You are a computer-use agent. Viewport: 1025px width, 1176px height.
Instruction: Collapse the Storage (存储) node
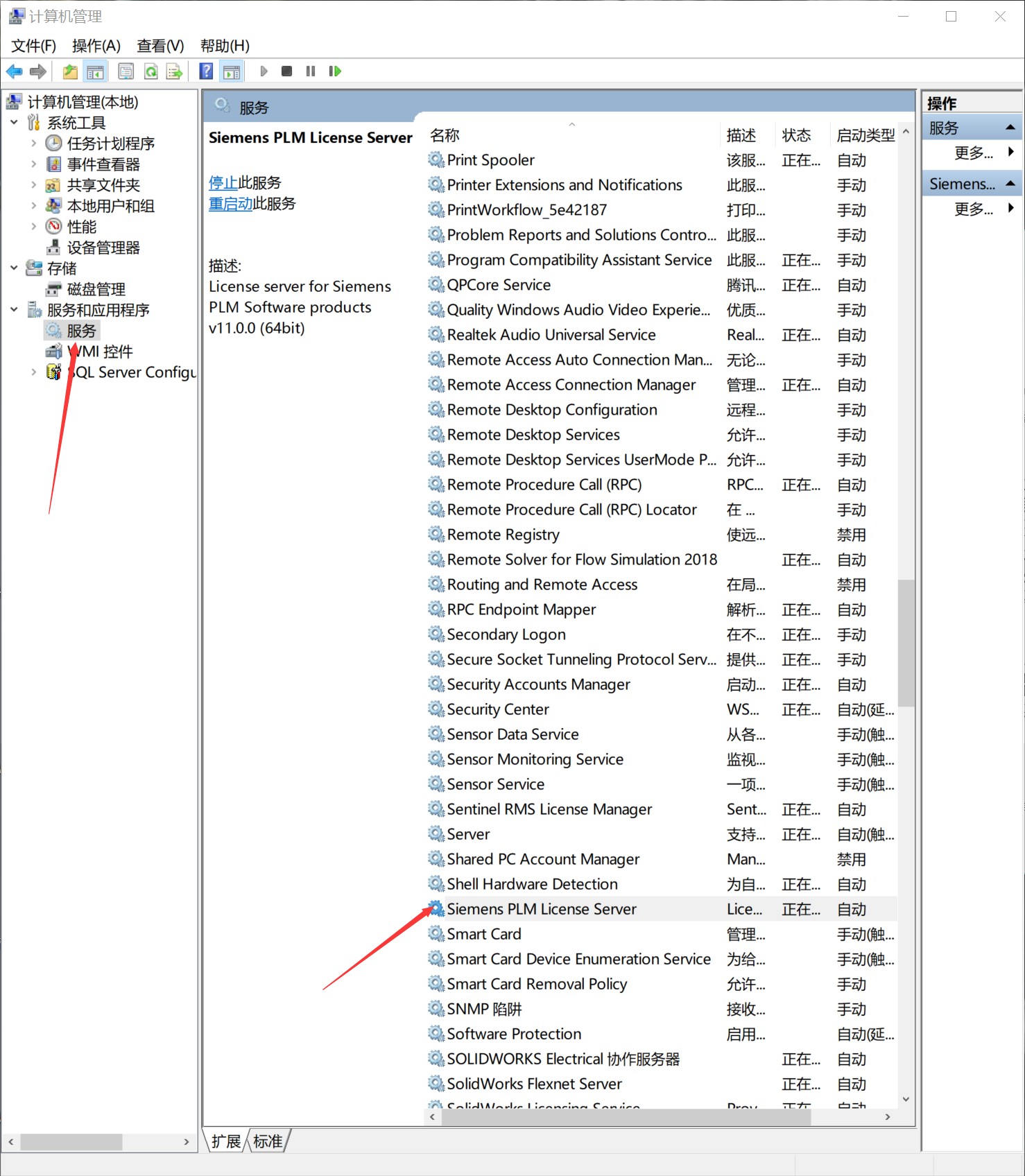coord(14,268)
